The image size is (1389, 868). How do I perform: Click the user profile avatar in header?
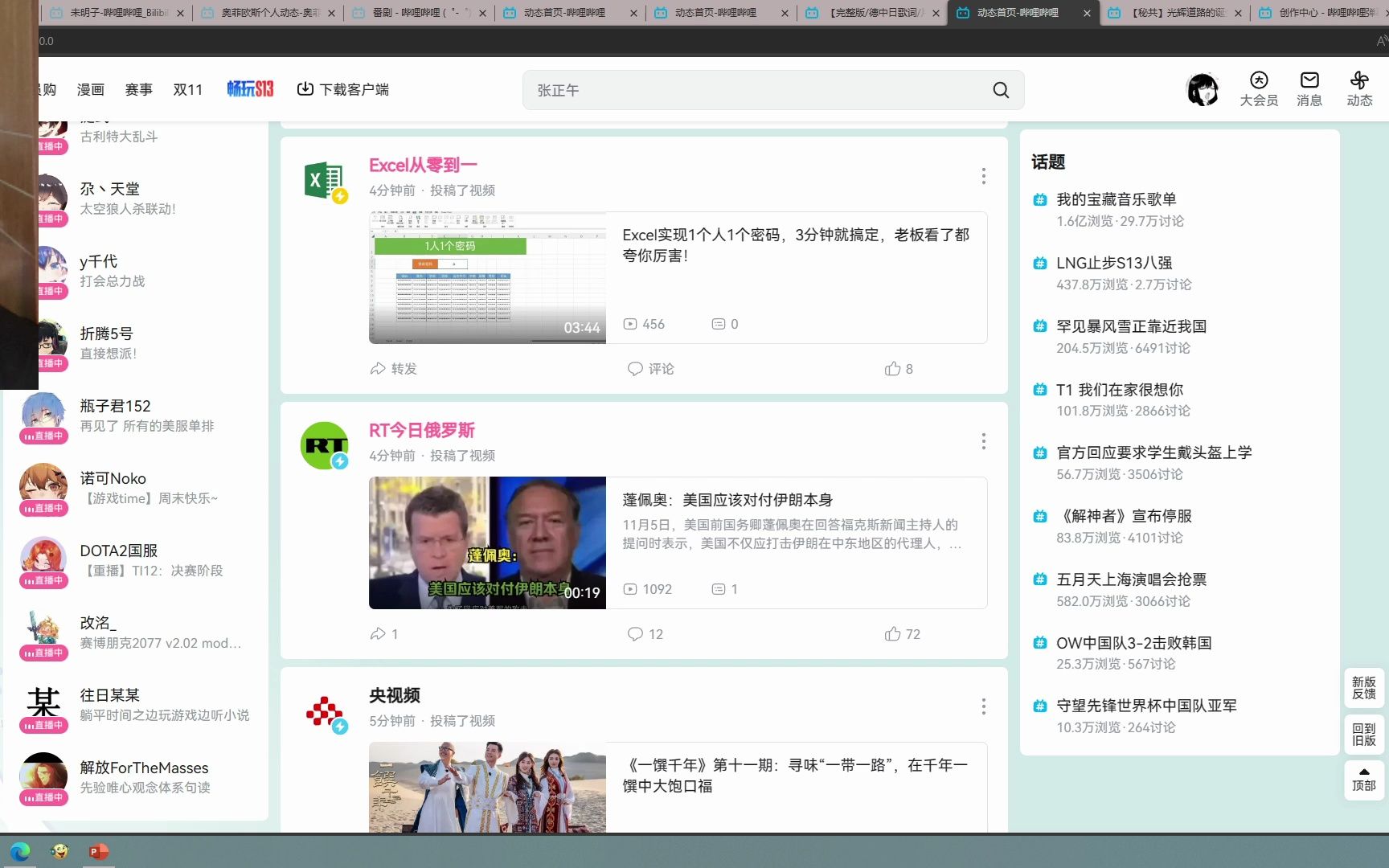click(x=1203, y=89)
